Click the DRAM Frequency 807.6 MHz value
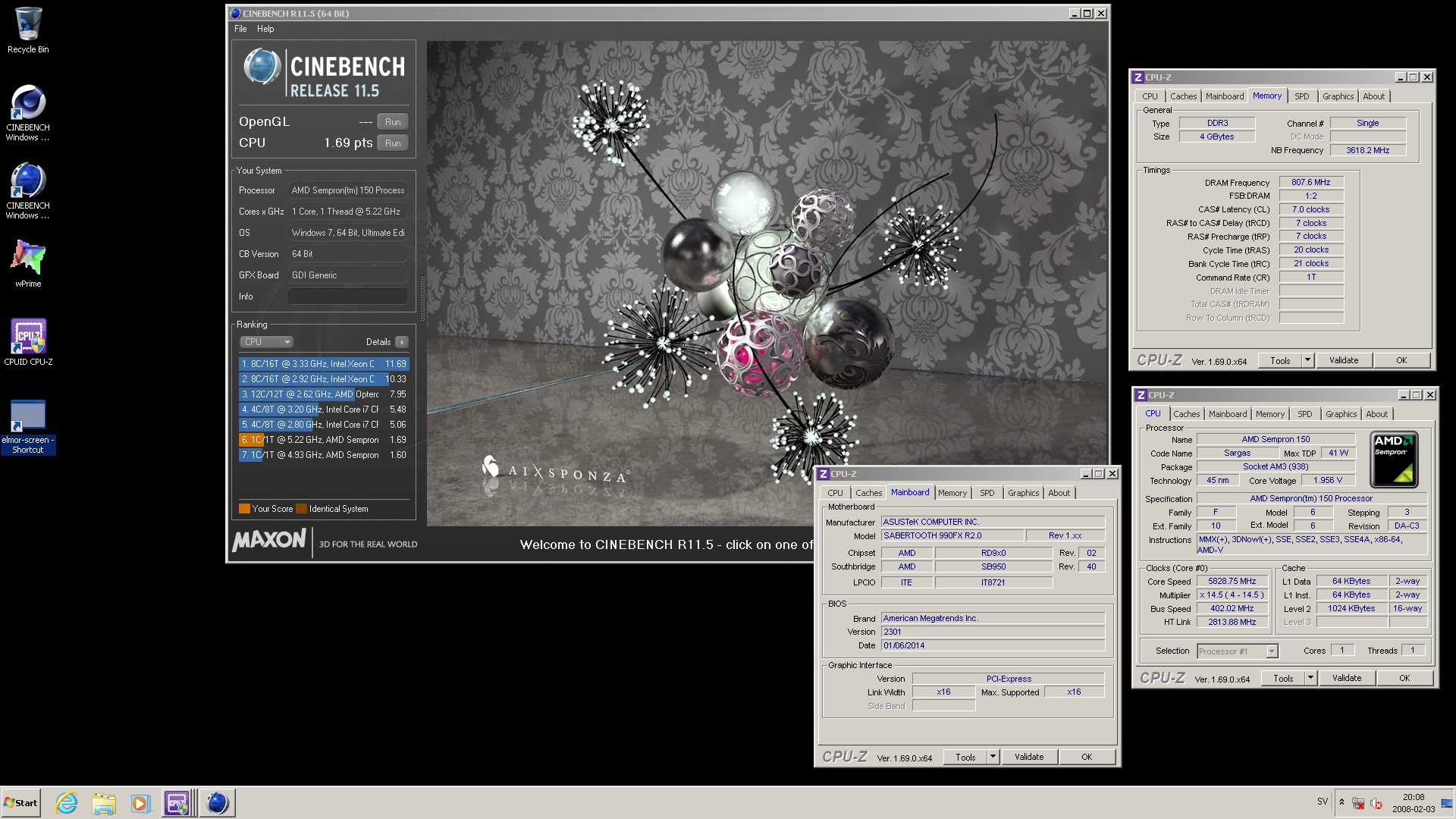The image size is (1456, 819). click(x=1311, y=183)
